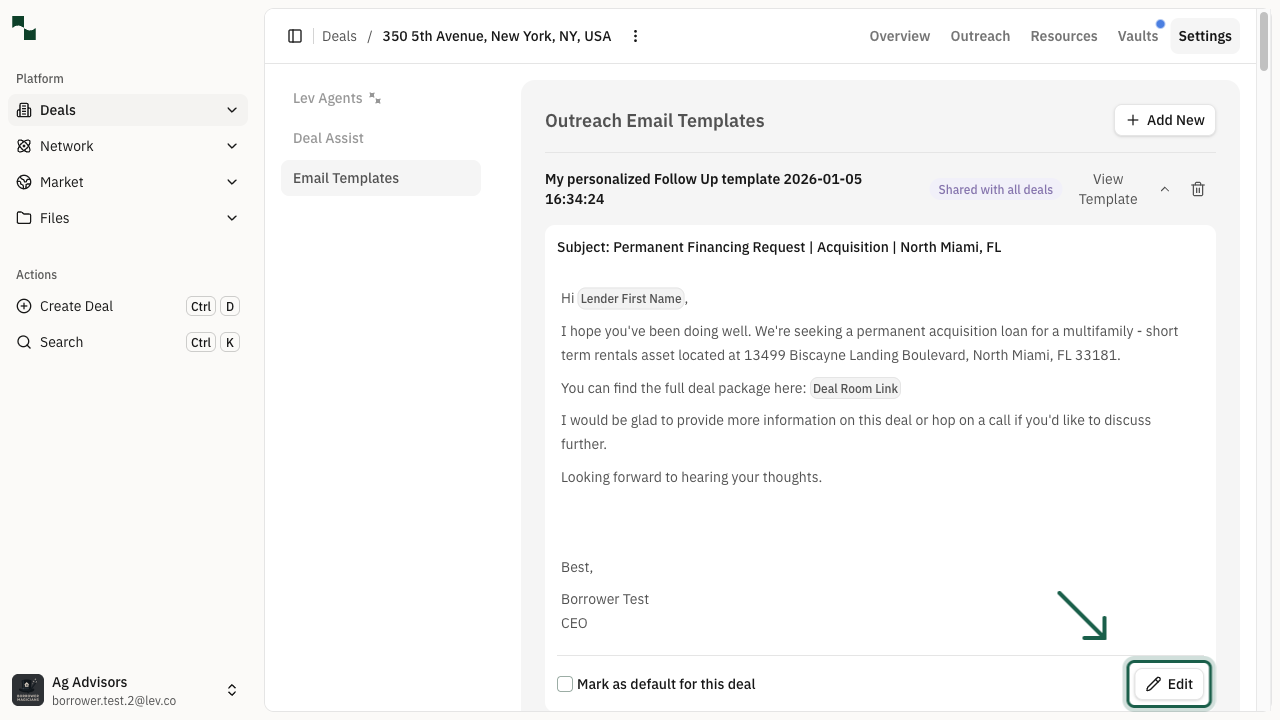The image size is (1280, 720).
Task: Open the Network section icon
Action: pos(23,146)
